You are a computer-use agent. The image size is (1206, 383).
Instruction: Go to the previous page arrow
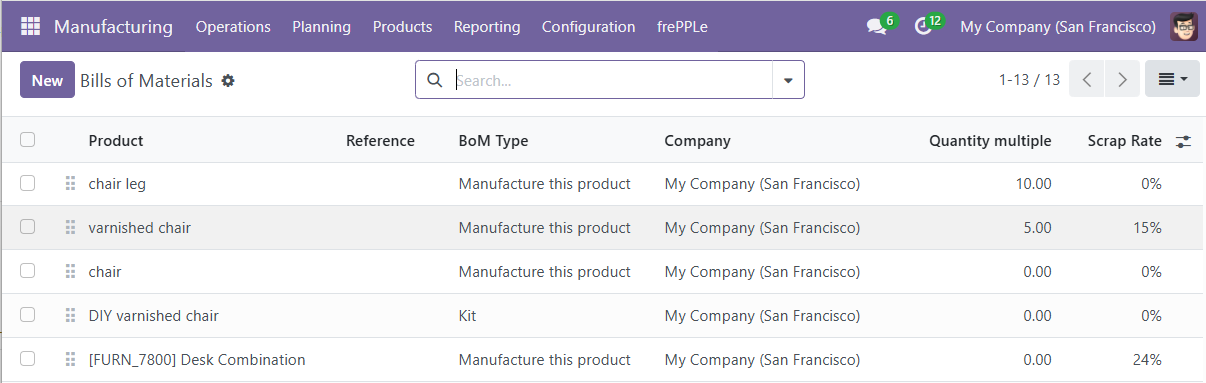pos(1087,80)
